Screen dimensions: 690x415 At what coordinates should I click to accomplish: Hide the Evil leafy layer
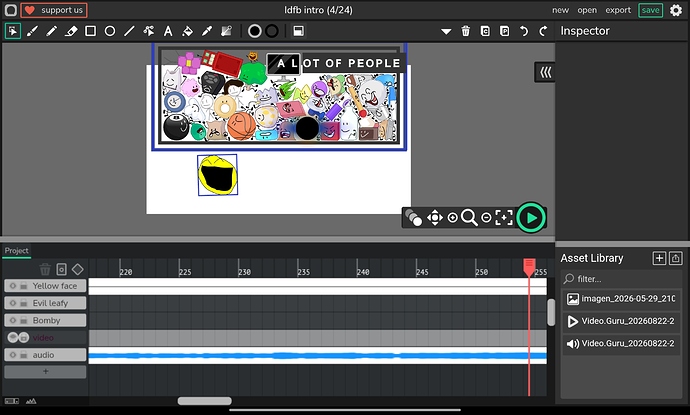coord(13,303)
